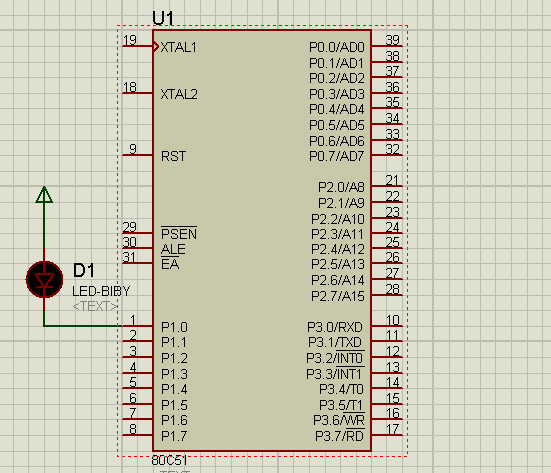The height and width of the screenshot is (473, 551).
Task: Click the P2.7/A15 pin label
Action: (x=338, y=296)
